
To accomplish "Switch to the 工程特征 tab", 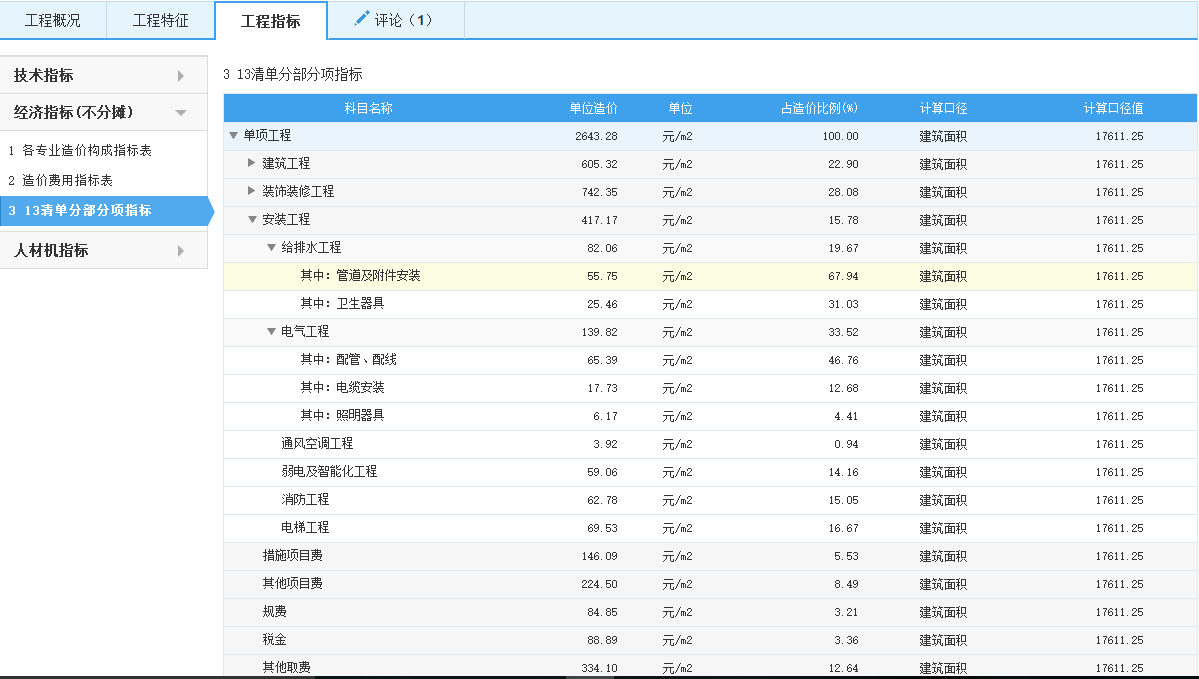I will (x=161, y=20).
